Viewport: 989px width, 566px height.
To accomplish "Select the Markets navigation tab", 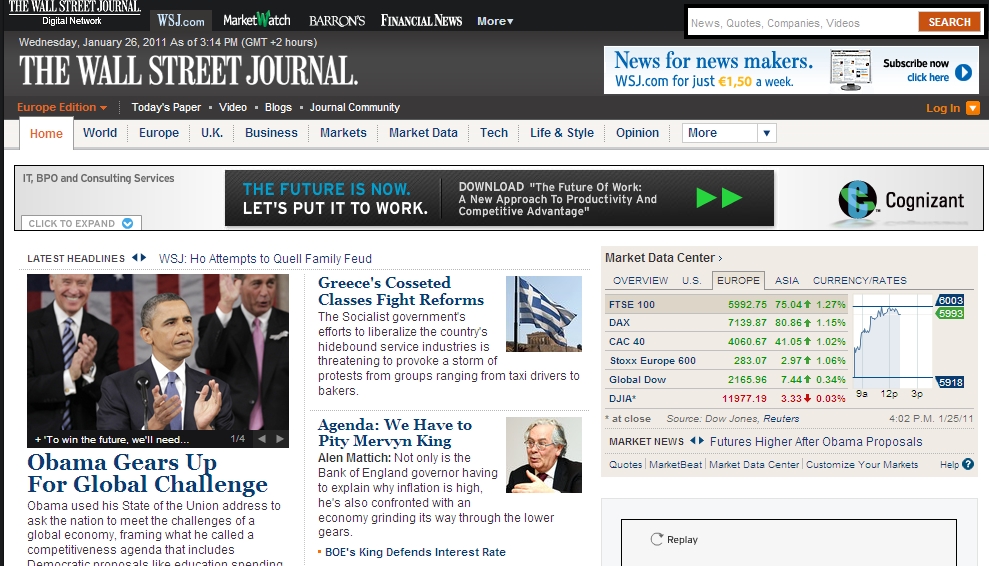I will coord(343,133).
